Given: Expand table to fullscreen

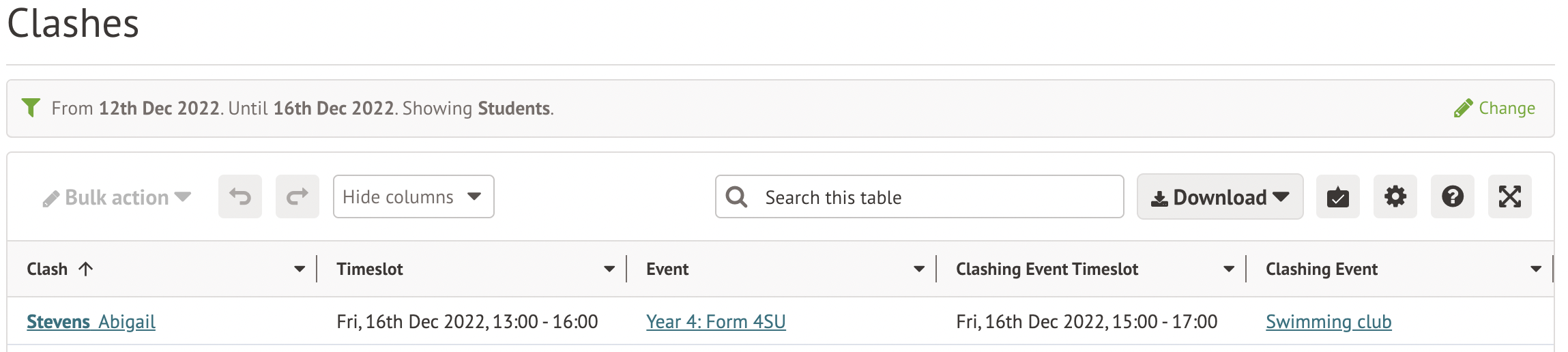Looking at the screenshot, I should (1509, 197).
